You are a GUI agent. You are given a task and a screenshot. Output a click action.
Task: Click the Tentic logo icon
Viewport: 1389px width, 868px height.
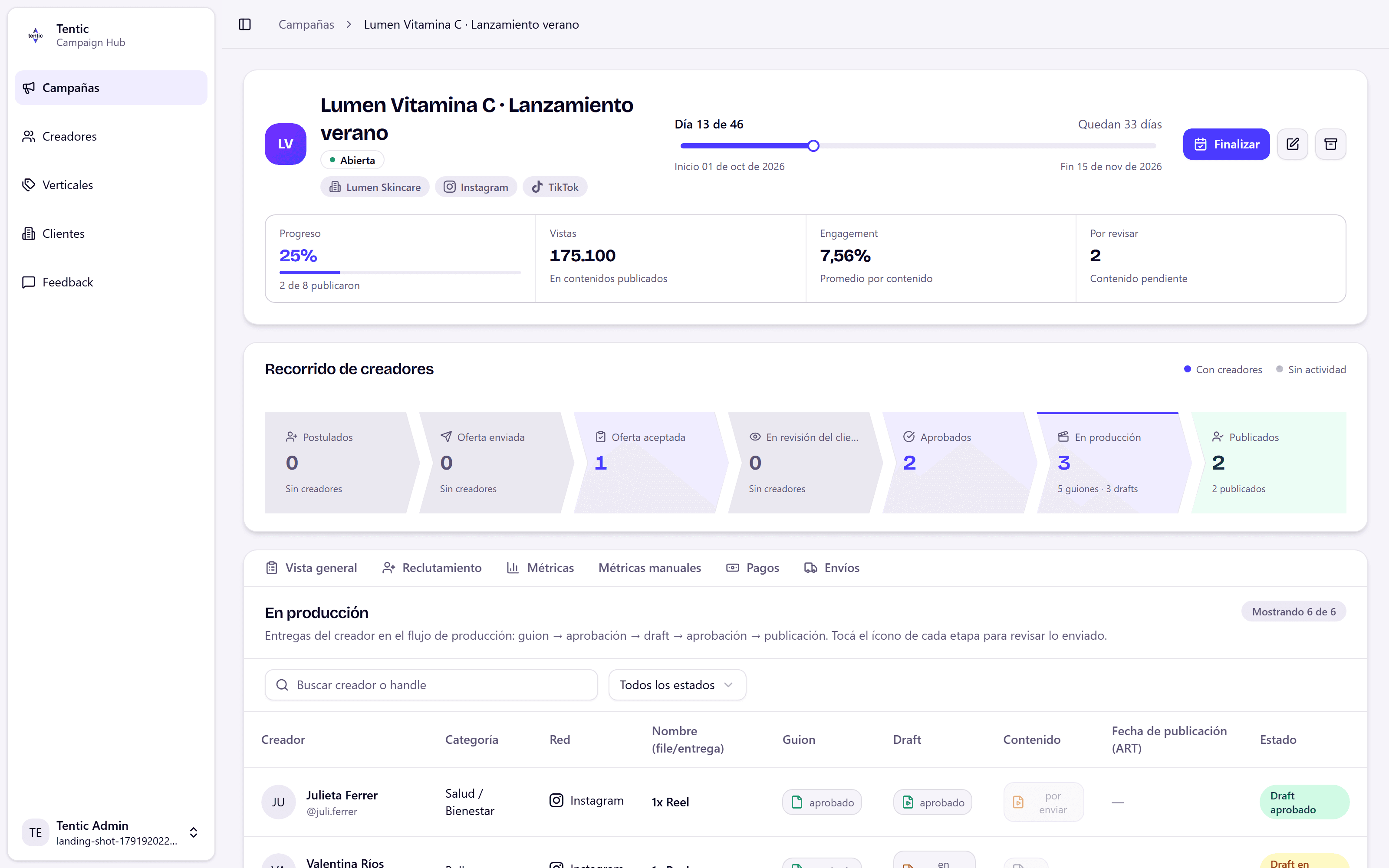[36, 36]
